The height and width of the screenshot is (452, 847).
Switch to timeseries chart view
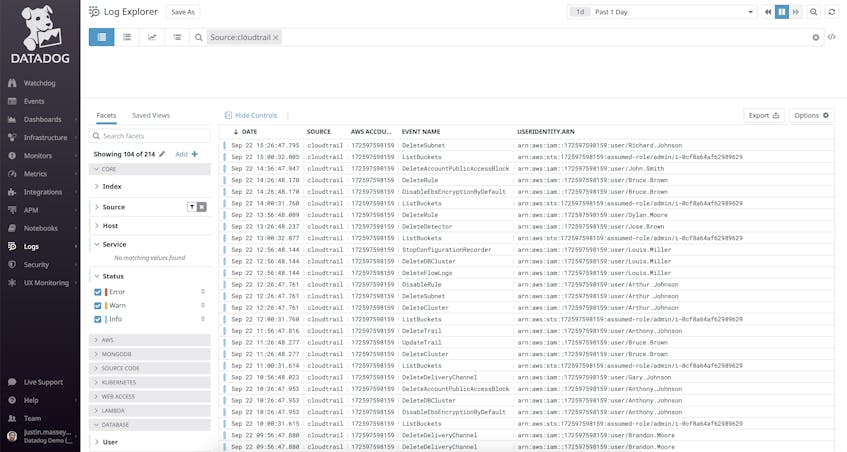(152, 37)
